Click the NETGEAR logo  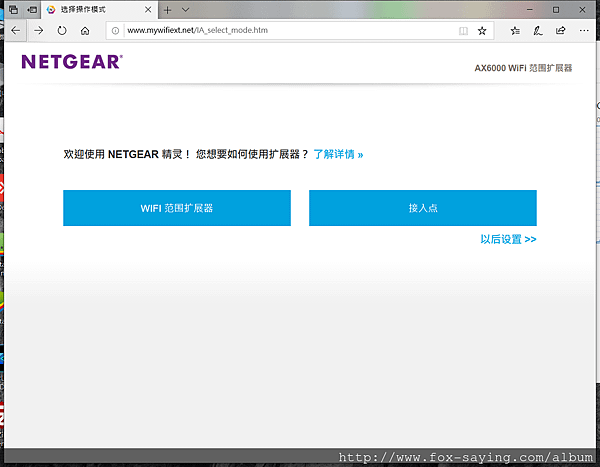(72, 62)
